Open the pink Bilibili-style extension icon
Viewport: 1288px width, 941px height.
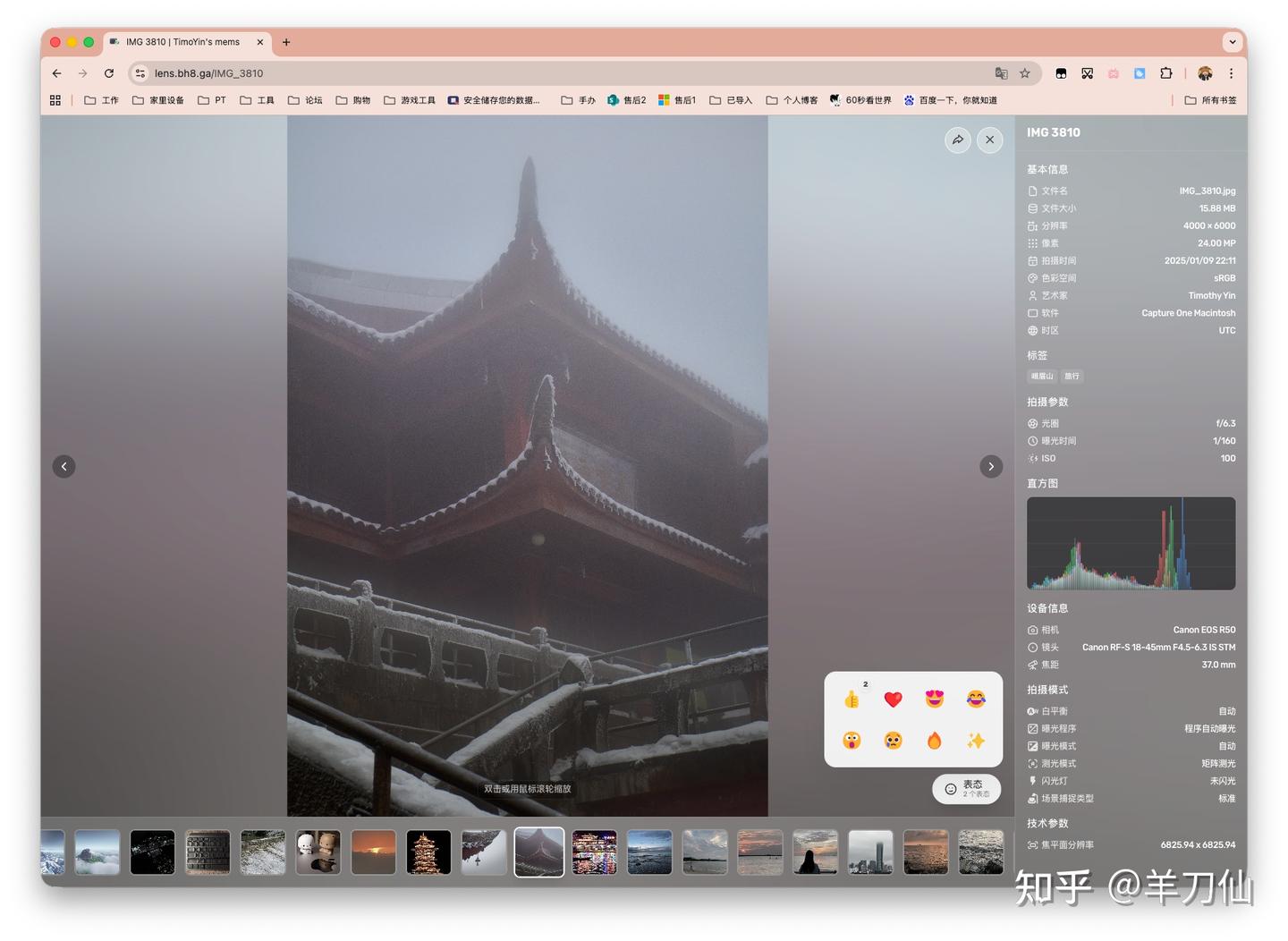1114,73
